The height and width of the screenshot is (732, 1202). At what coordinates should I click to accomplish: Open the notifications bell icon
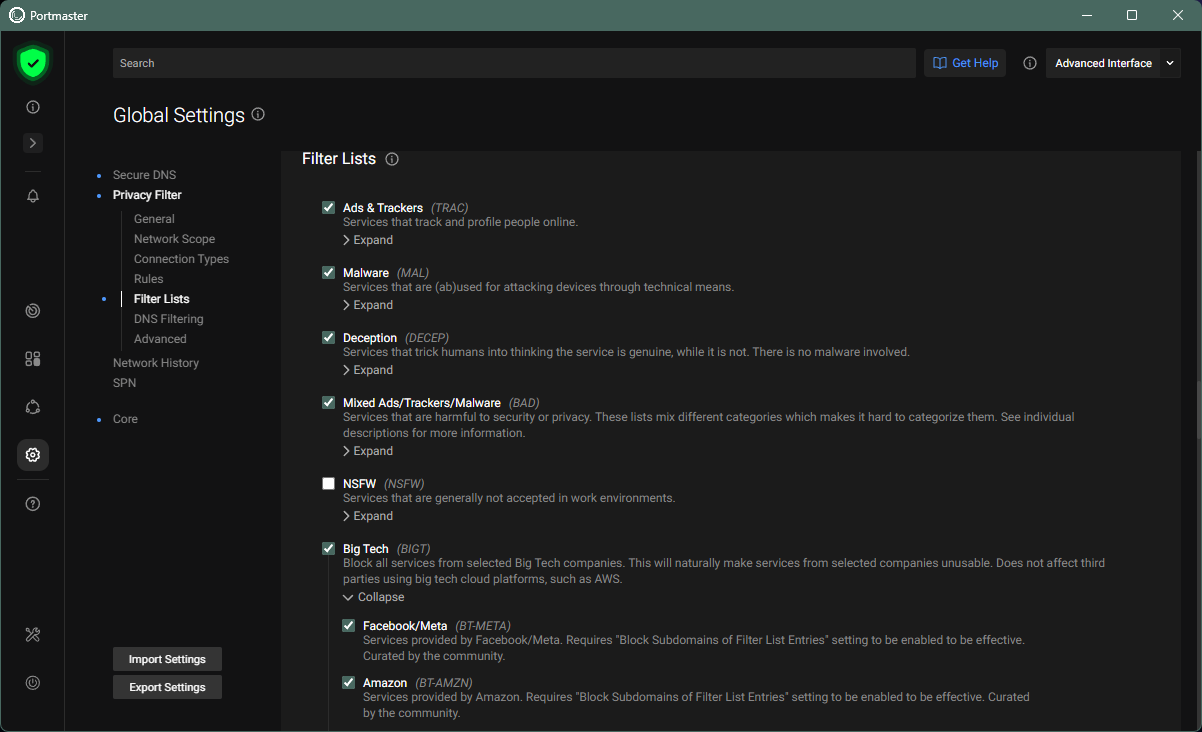[33, 196]
